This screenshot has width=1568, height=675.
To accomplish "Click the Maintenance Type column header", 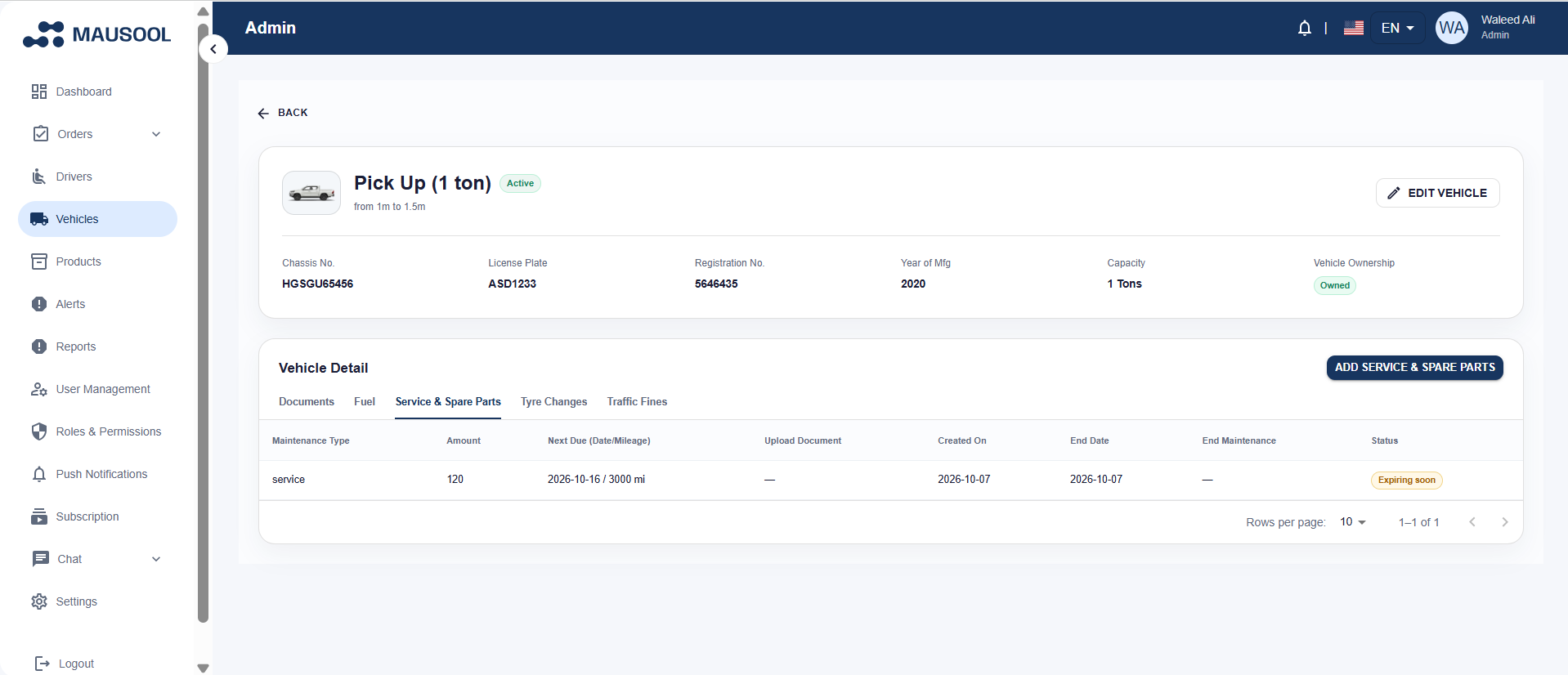I will coord(311,440).
